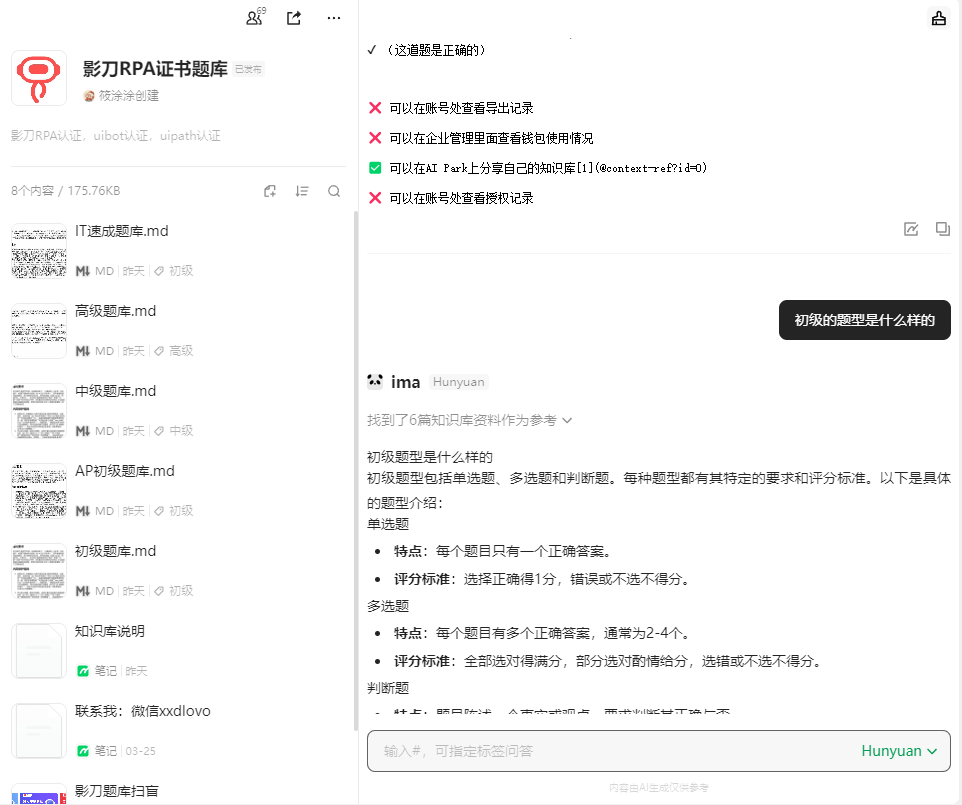Click the red X beside 可以在账号处查看授权记录
The height and width of the screenshot is (805, 962).
pos(375,198)
